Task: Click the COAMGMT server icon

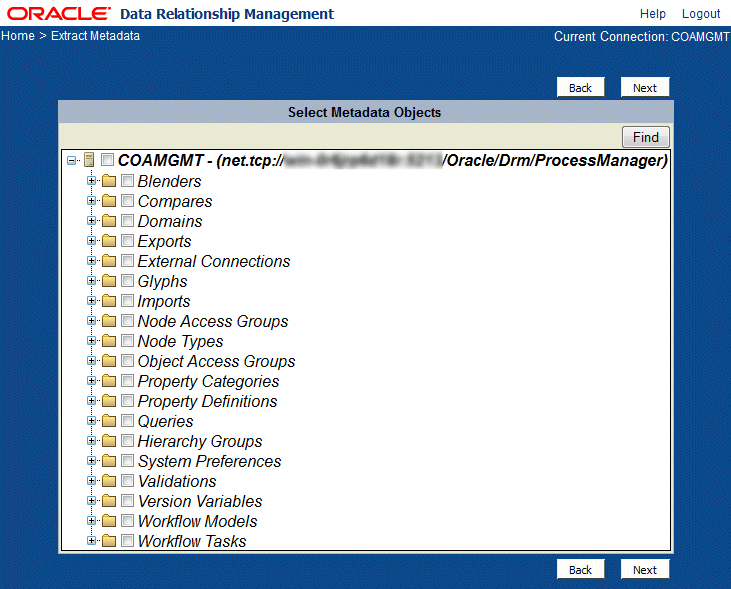Action: pos(89,160)
